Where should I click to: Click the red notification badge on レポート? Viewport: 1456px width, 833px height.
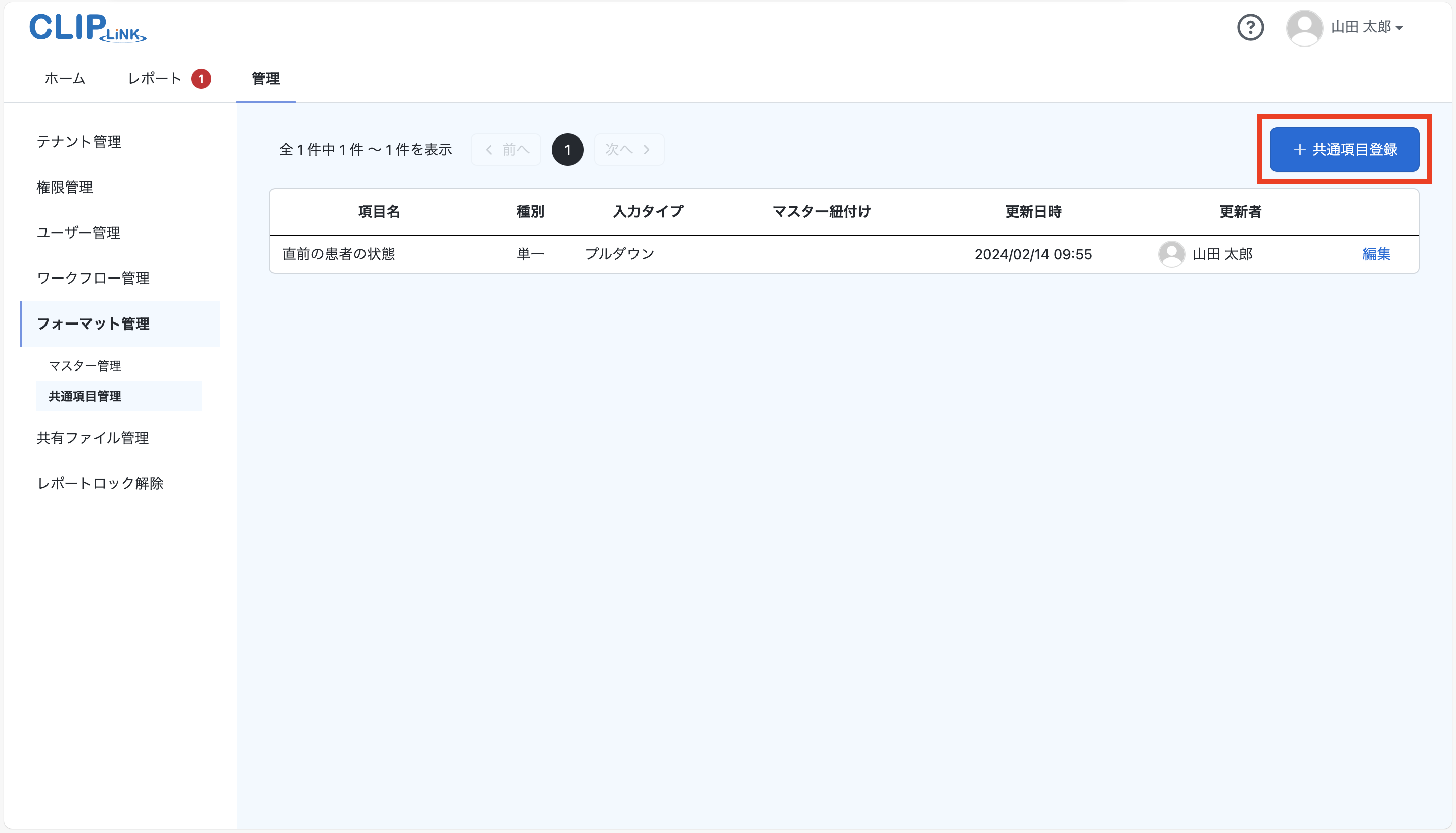coord(201,78)
